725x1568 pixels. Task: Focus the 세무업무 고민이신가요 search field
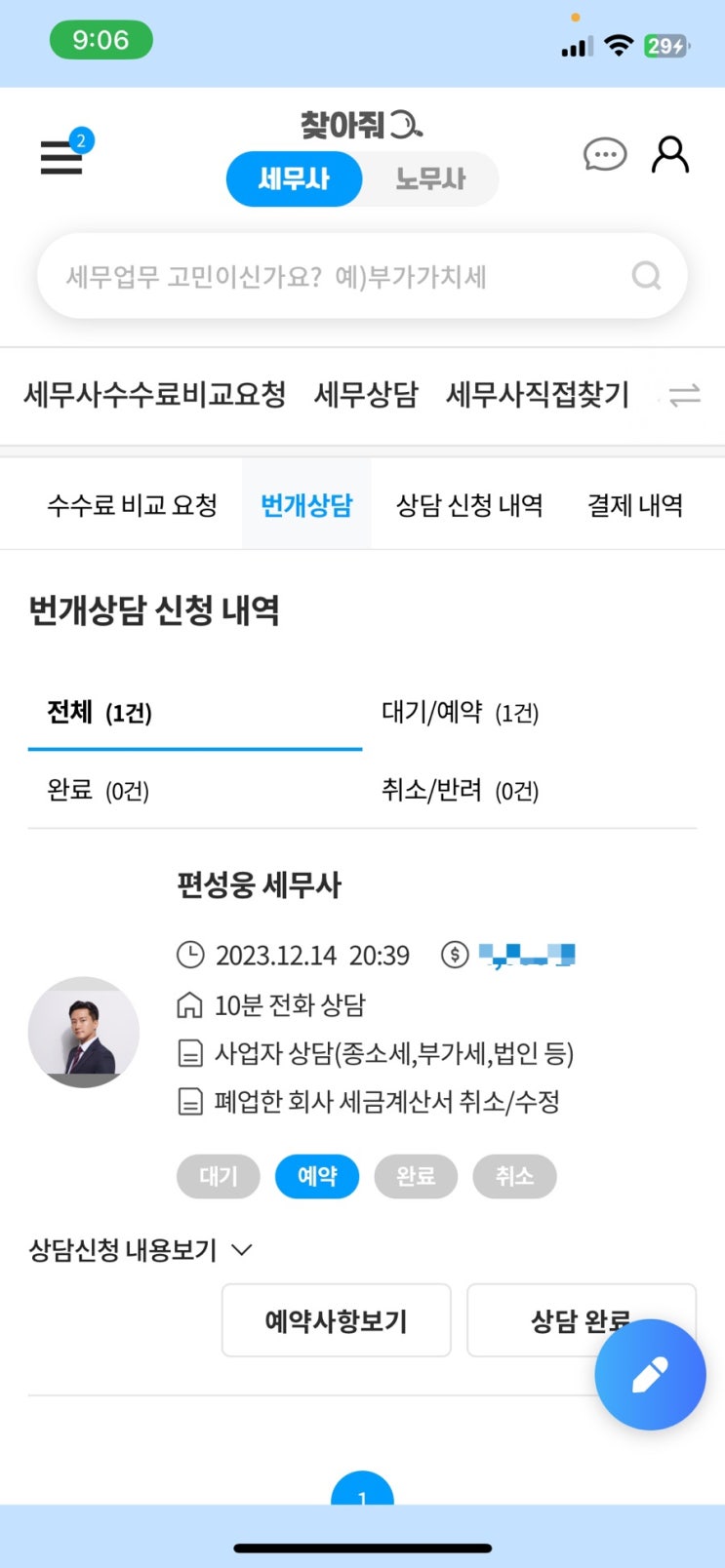pos(332,276)
